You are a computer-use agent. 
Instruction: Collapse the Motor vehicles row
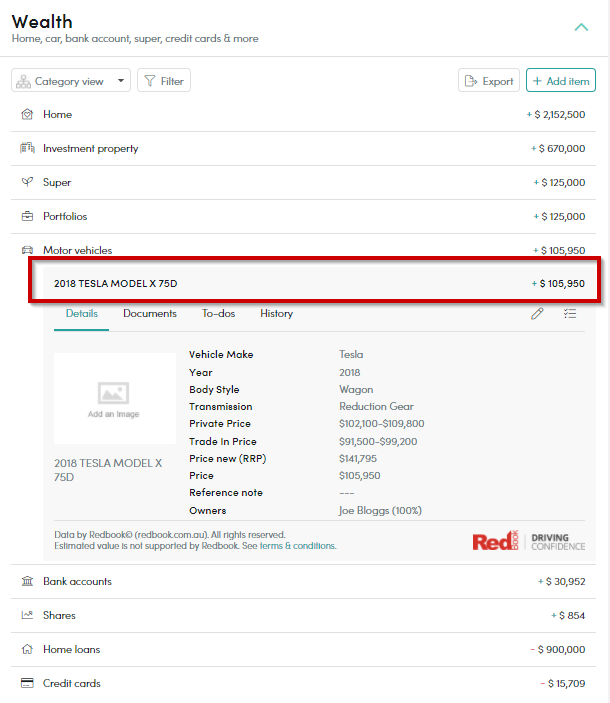[303, 250]
